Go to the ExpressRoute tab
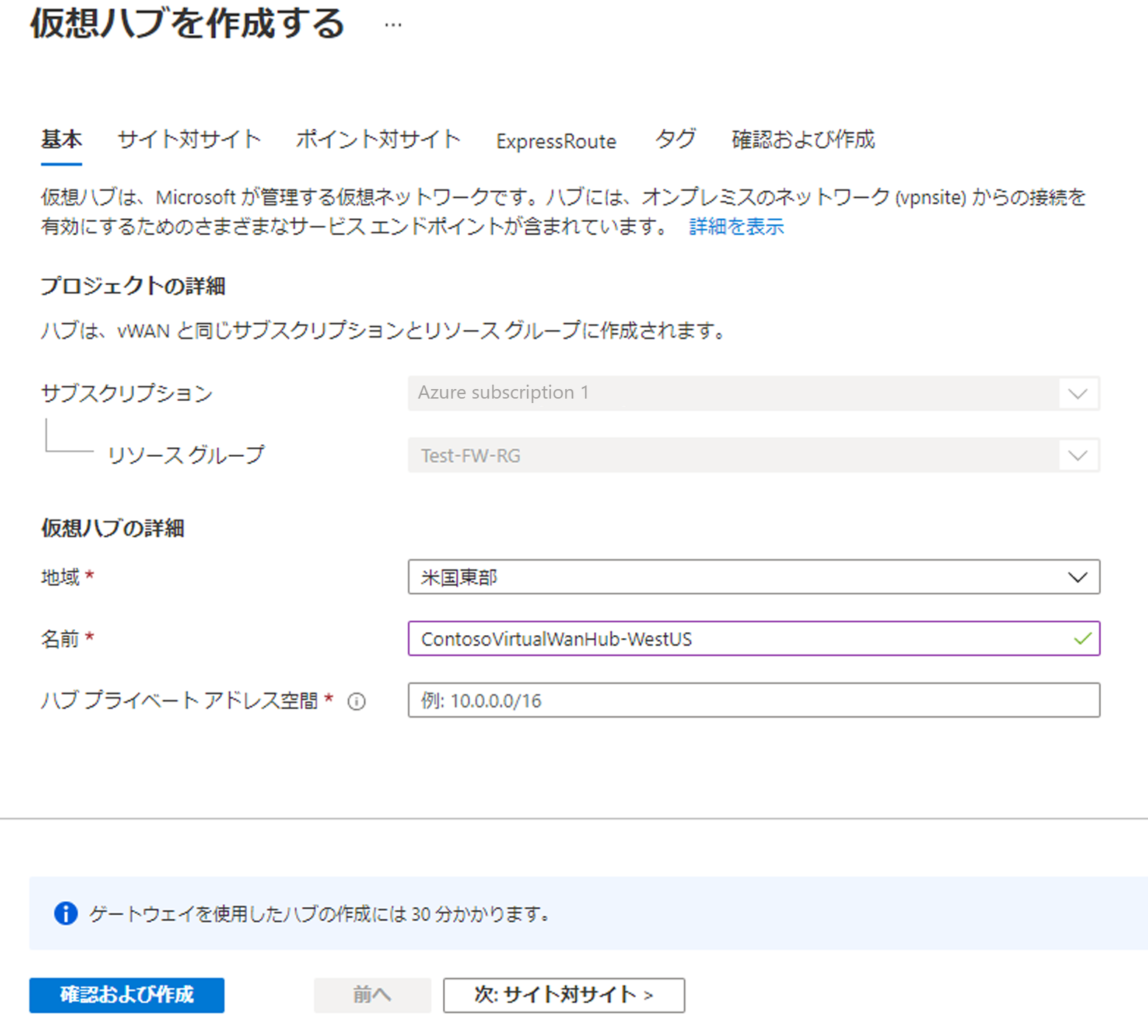Viewport: 1148px width, 1036px height. pyautogui.click(x=556, y=141)
